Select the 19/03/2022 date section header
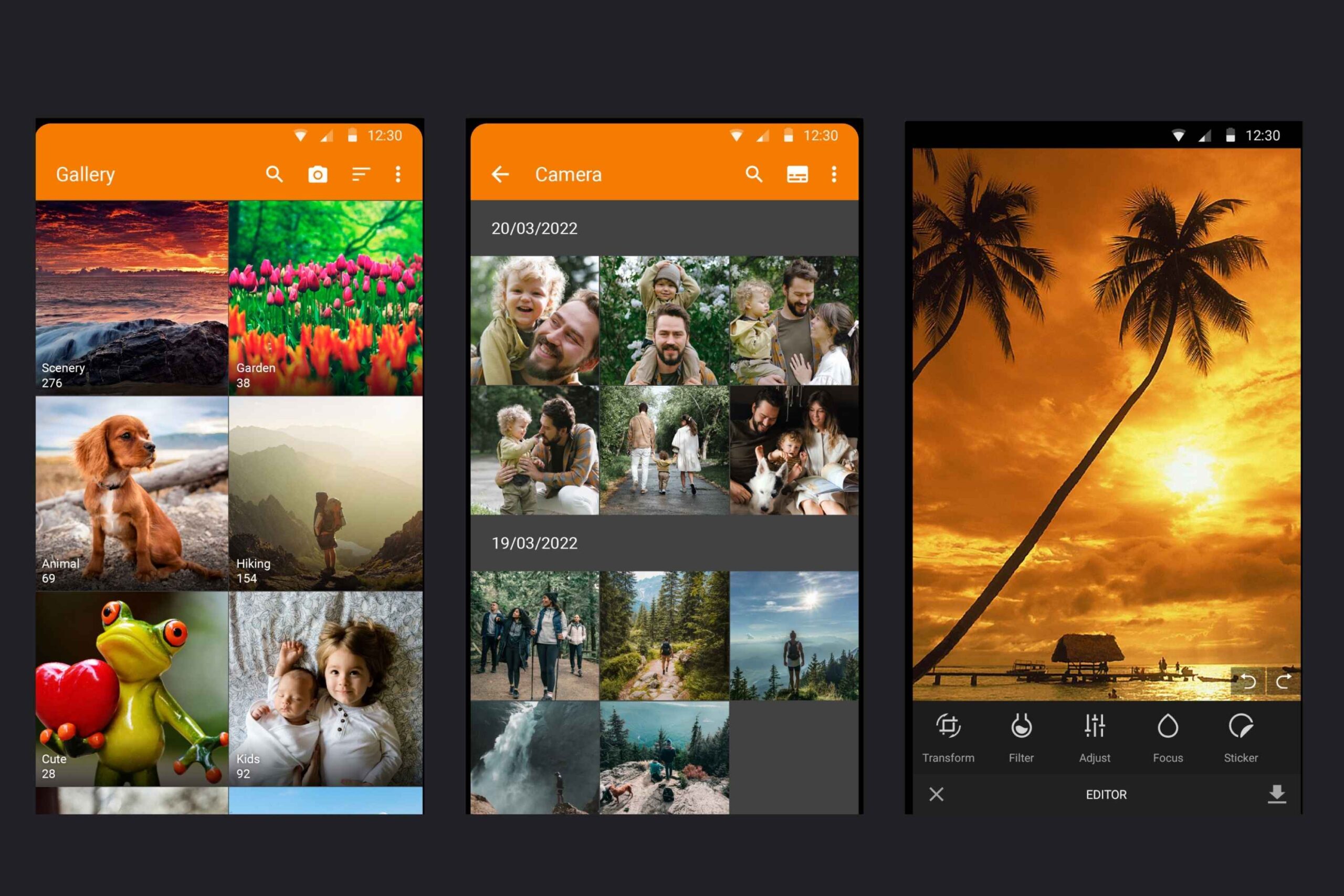The image size is (1344, 896). click(x=535, y=543)
